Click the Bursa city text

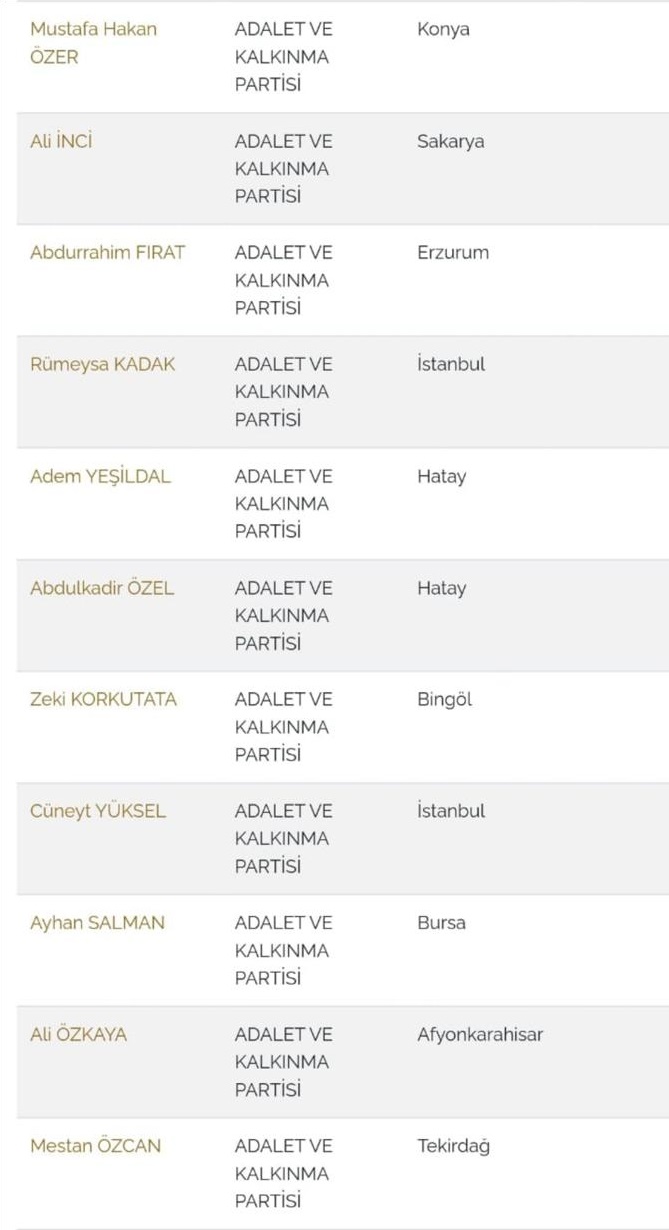(441, 923)
